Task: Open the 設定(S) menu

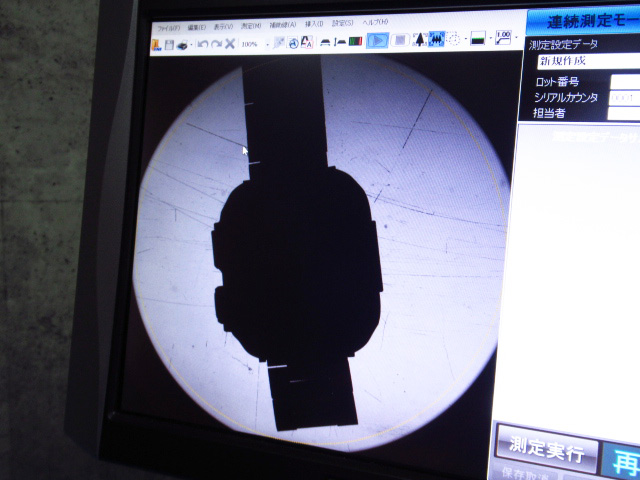Action: click(x=343, y=23)
